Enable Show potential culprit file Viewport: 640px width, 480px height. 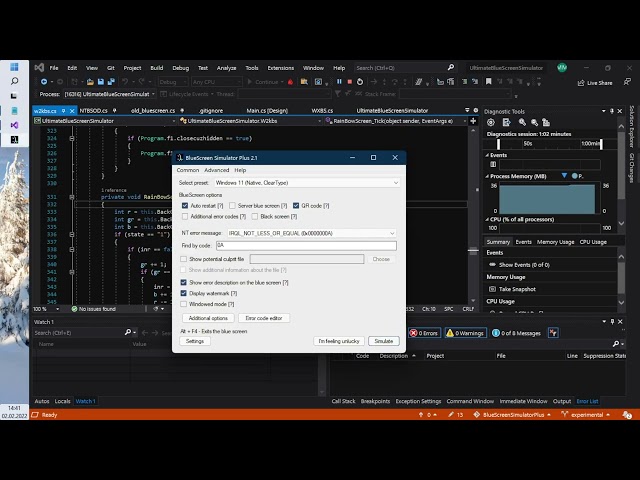click(184, 259)
